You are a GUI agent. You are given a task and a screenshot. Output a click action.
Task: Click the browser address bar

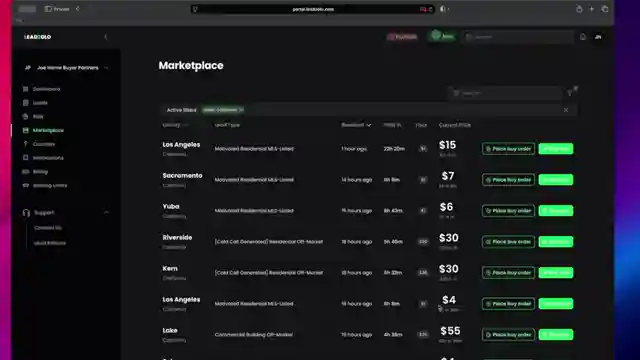tap(312, 9)
